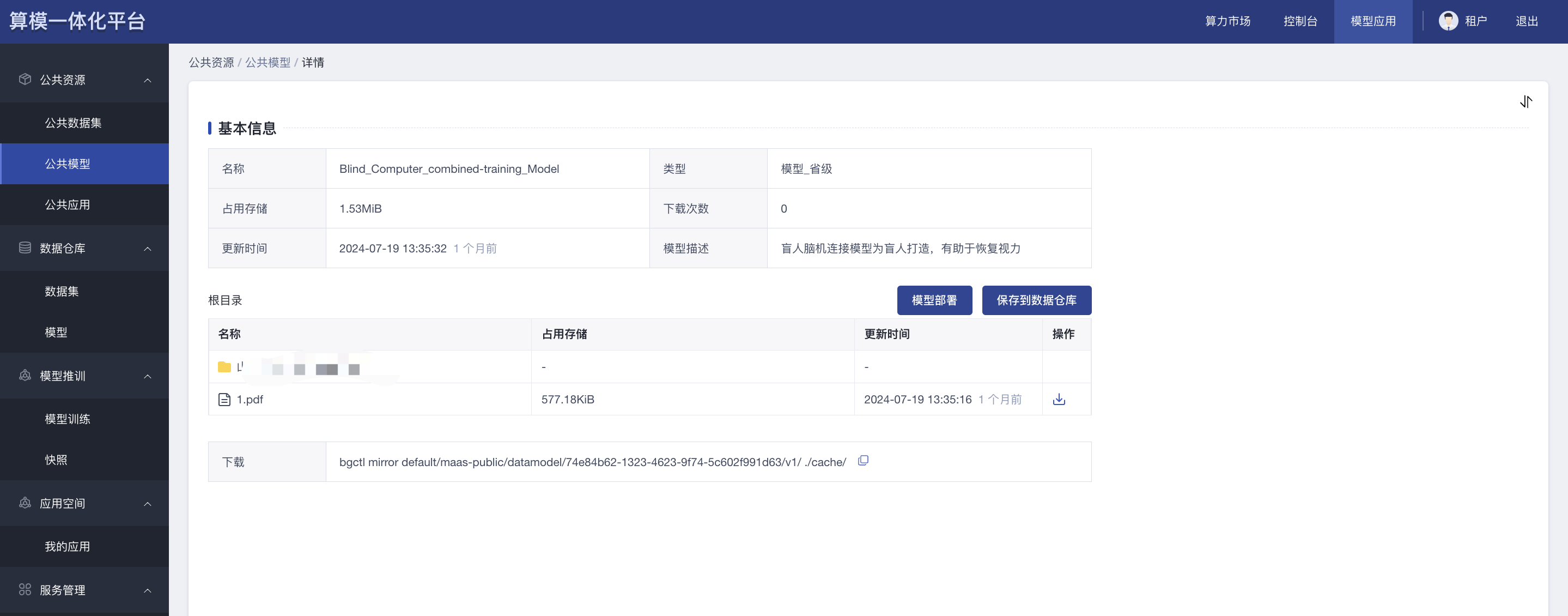Click the sort arrows icon at top right

1526,101
